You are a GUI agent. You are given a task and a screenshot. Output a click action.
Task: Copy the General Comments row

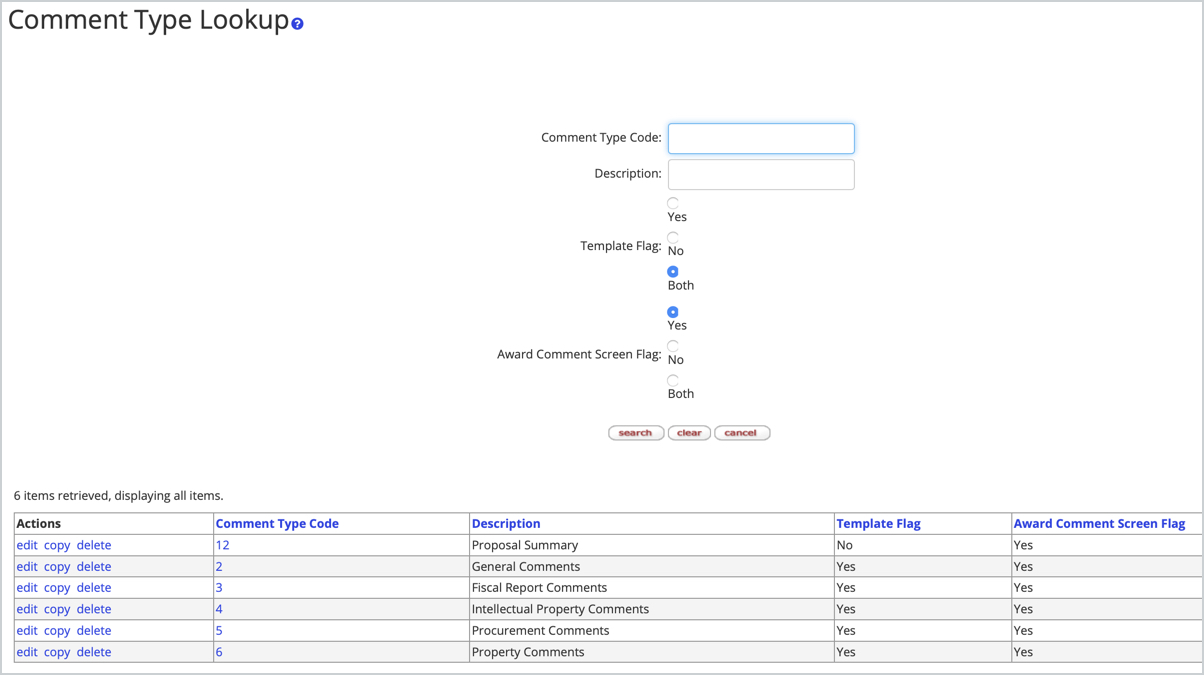(57, 566)
